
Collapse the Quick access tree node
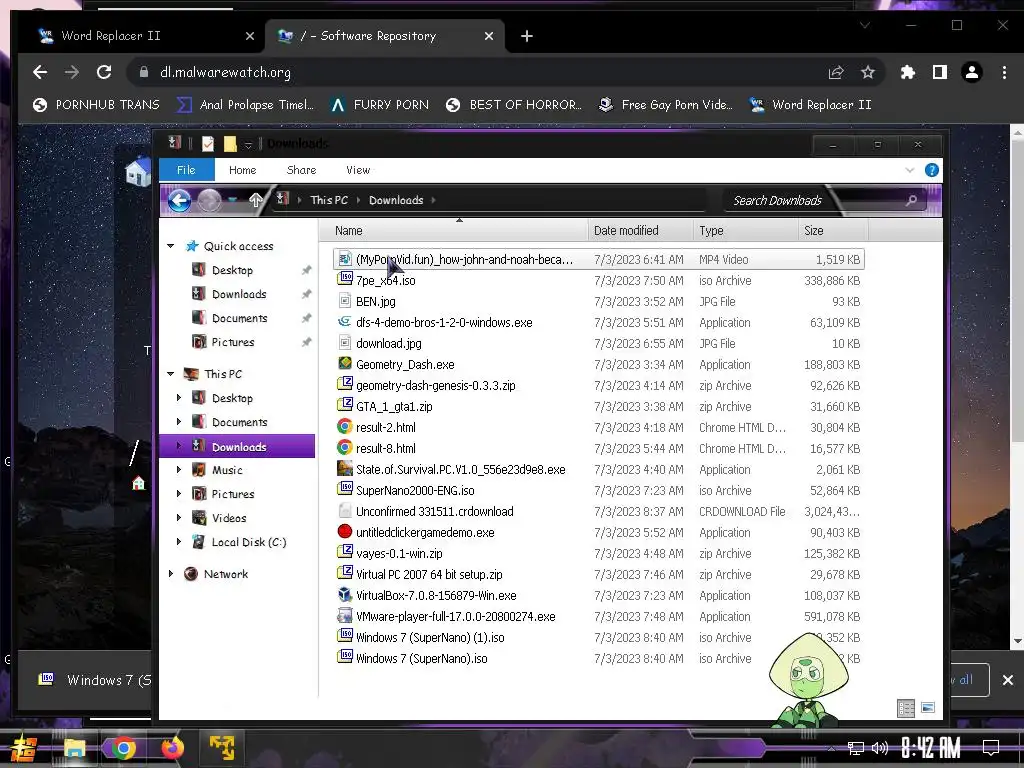click(171, 246)
